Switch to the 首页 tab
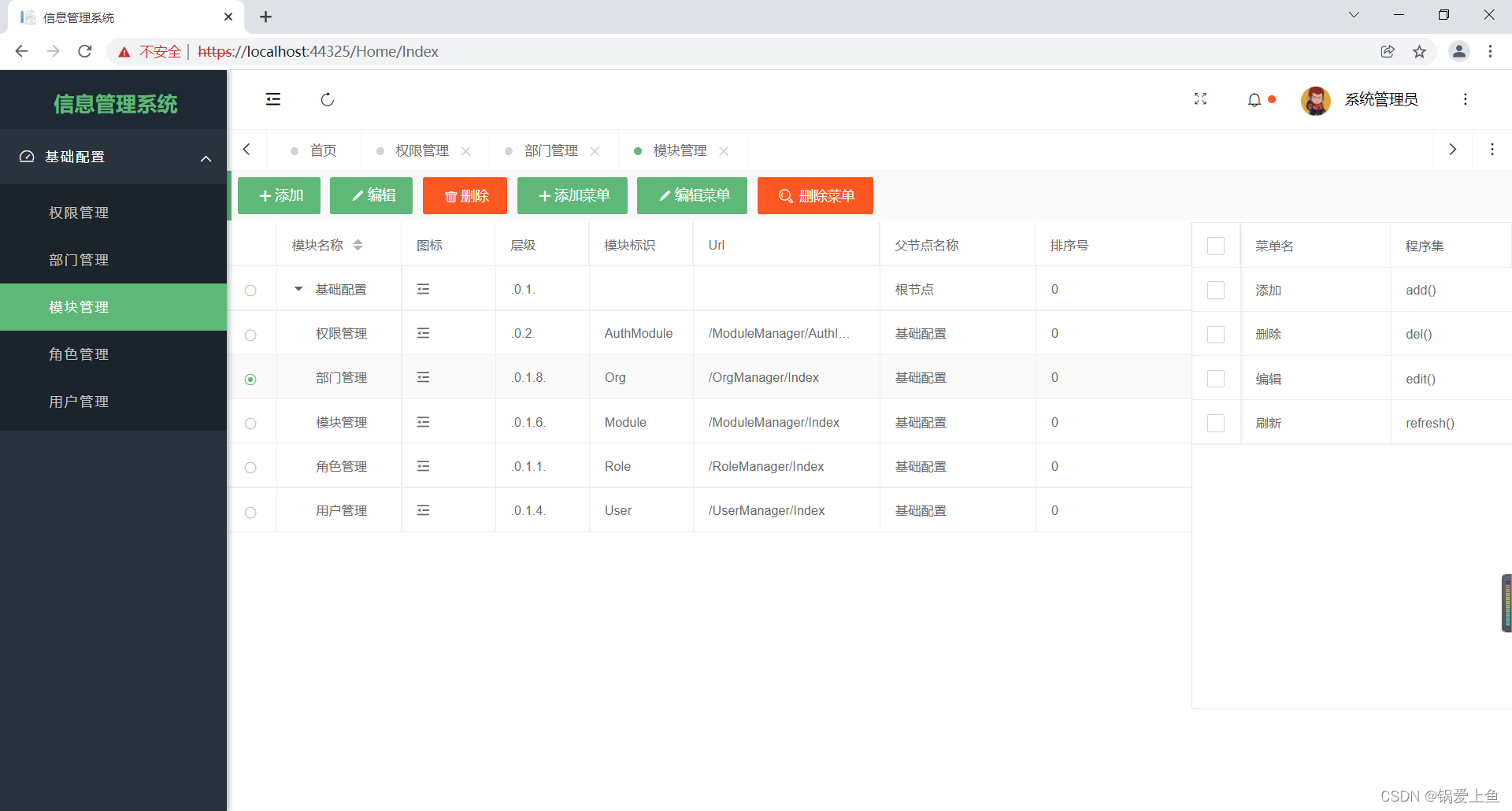The height and width of the screenshot is (811, 1512). tap(314, 150)
